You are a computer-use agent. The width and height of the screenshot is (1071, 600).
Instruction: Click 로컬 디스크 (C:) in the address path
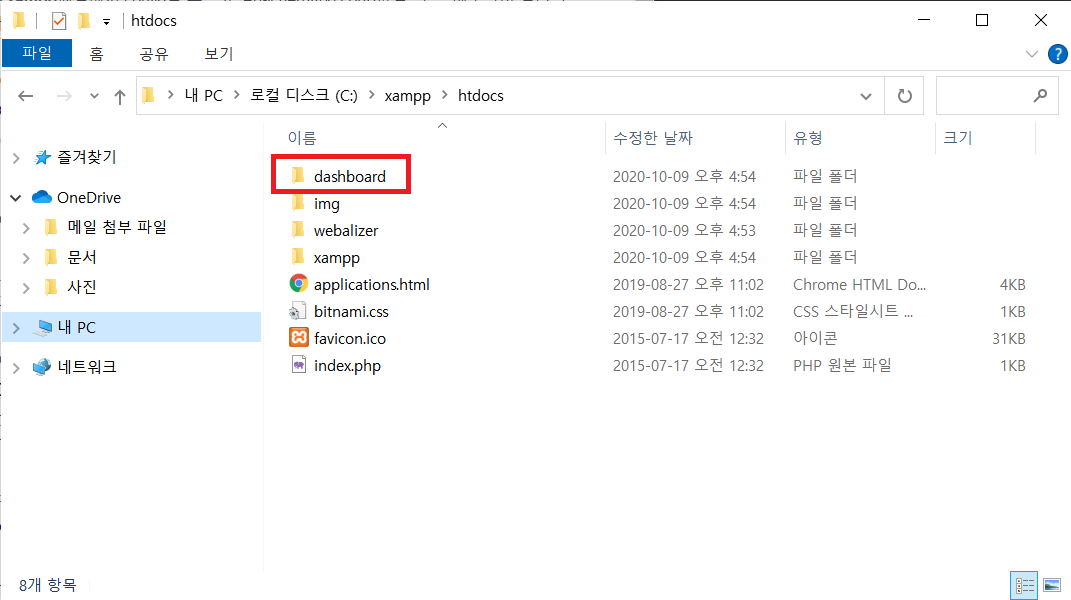tap(303, 96)
